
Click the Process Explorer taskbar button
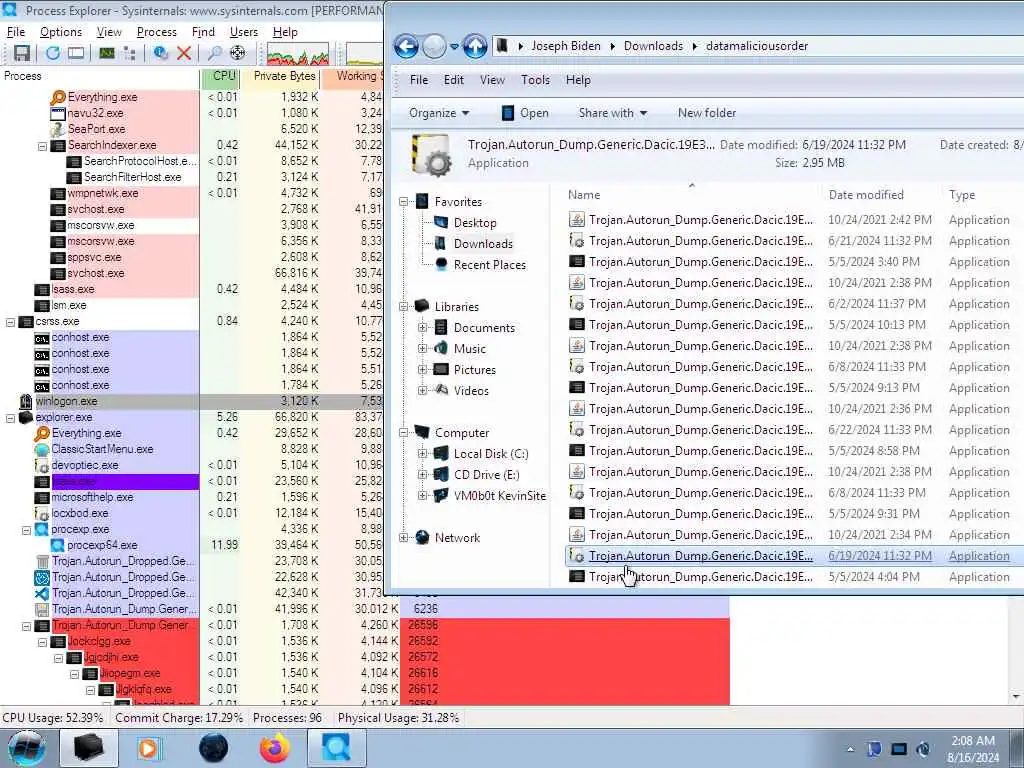pyautogui.click(x=336, y=748)
